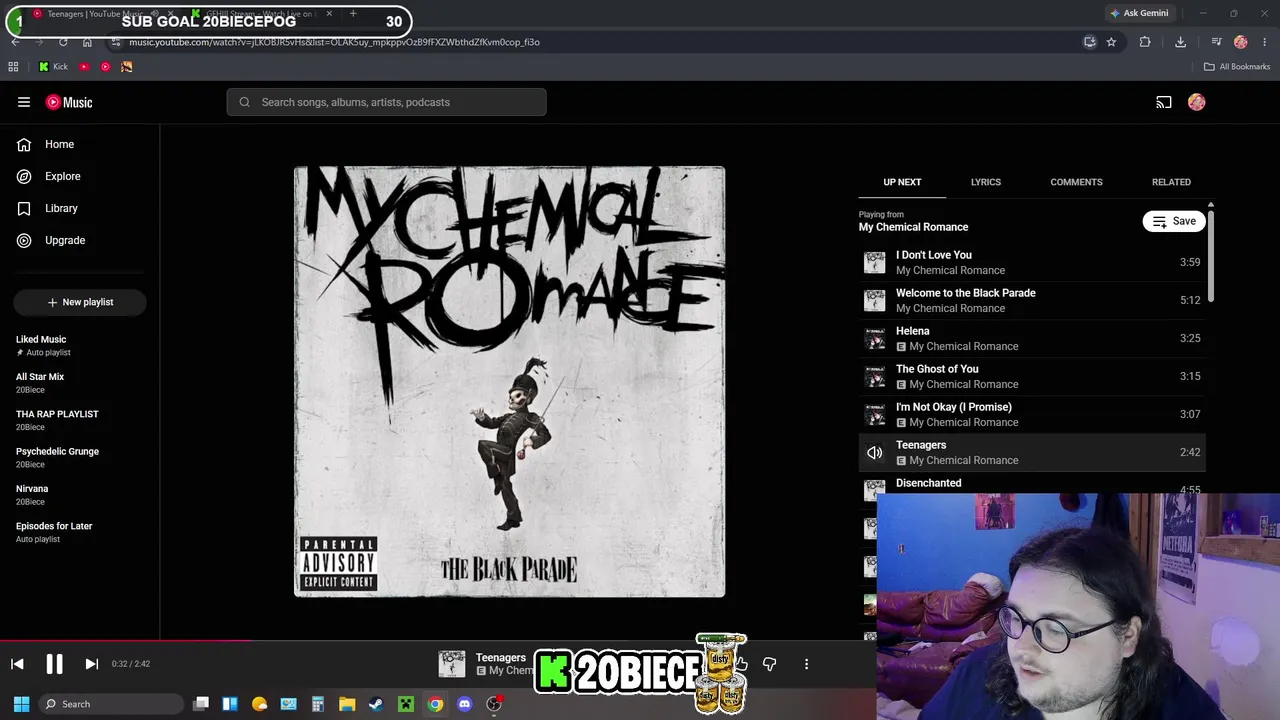Open the player bar more actions menu

[x=806, y=664]
